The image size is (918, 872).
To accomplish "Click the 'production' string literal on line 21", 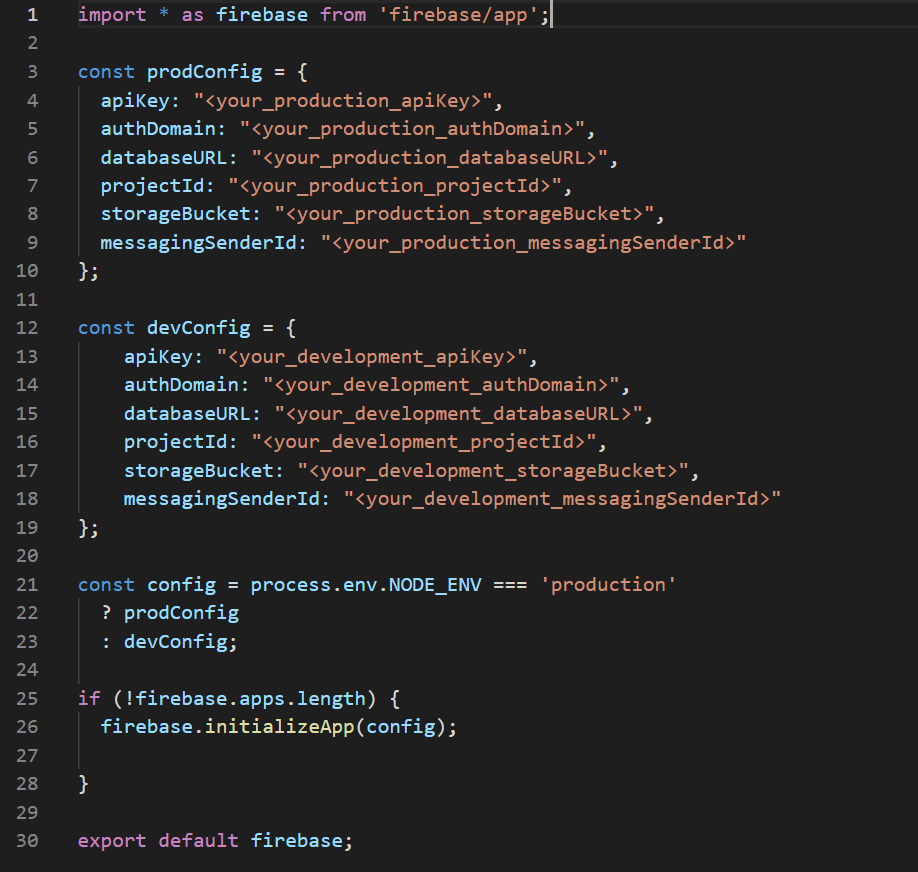I will [x=608, y=584].
